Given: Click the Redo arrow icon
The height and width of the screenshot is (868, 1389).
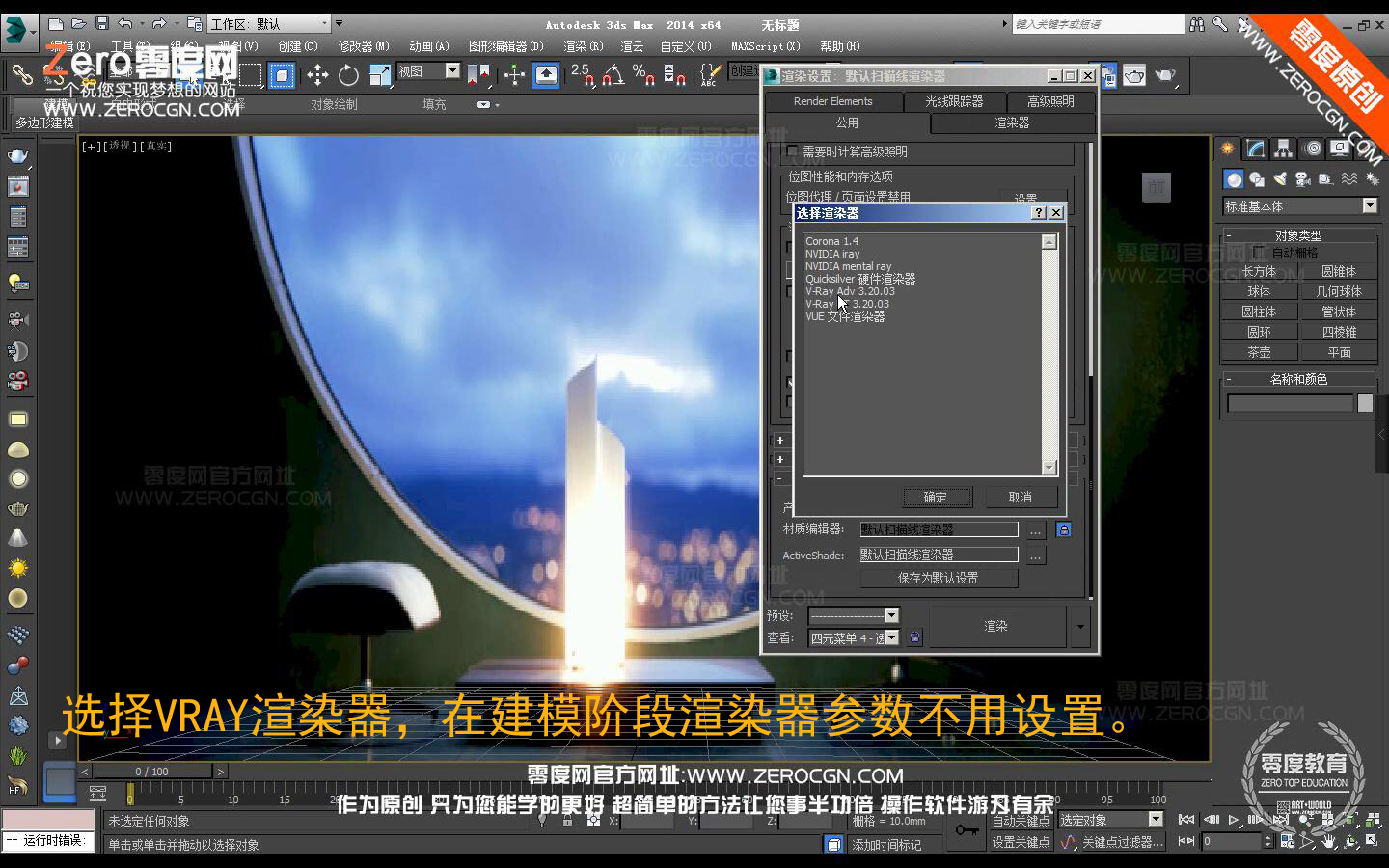Looking at the screenshot, I should tap(159, 24).
